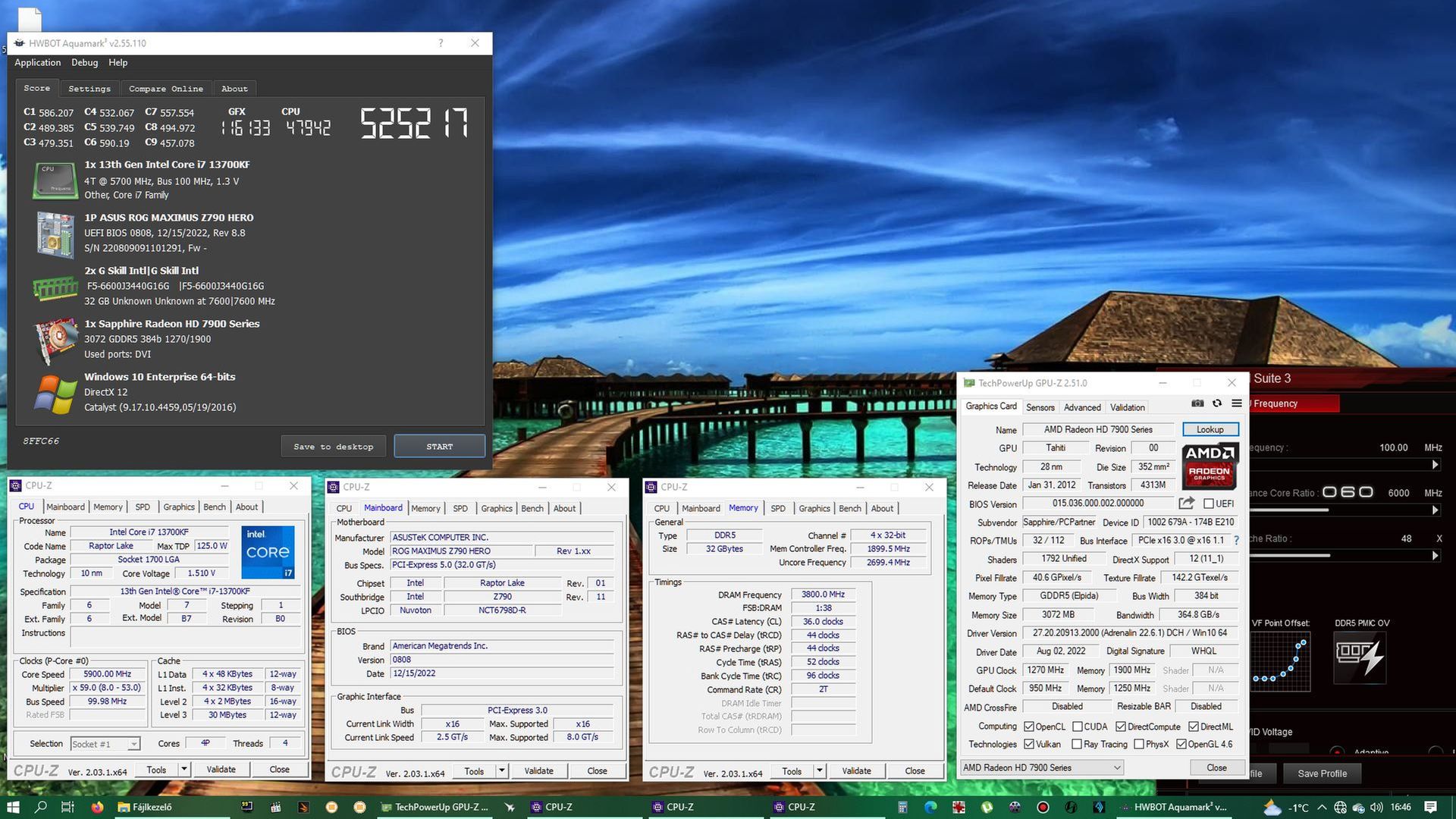Click the GPU-Z Name field AMD Radeon HD 7900 Series

1098,429
